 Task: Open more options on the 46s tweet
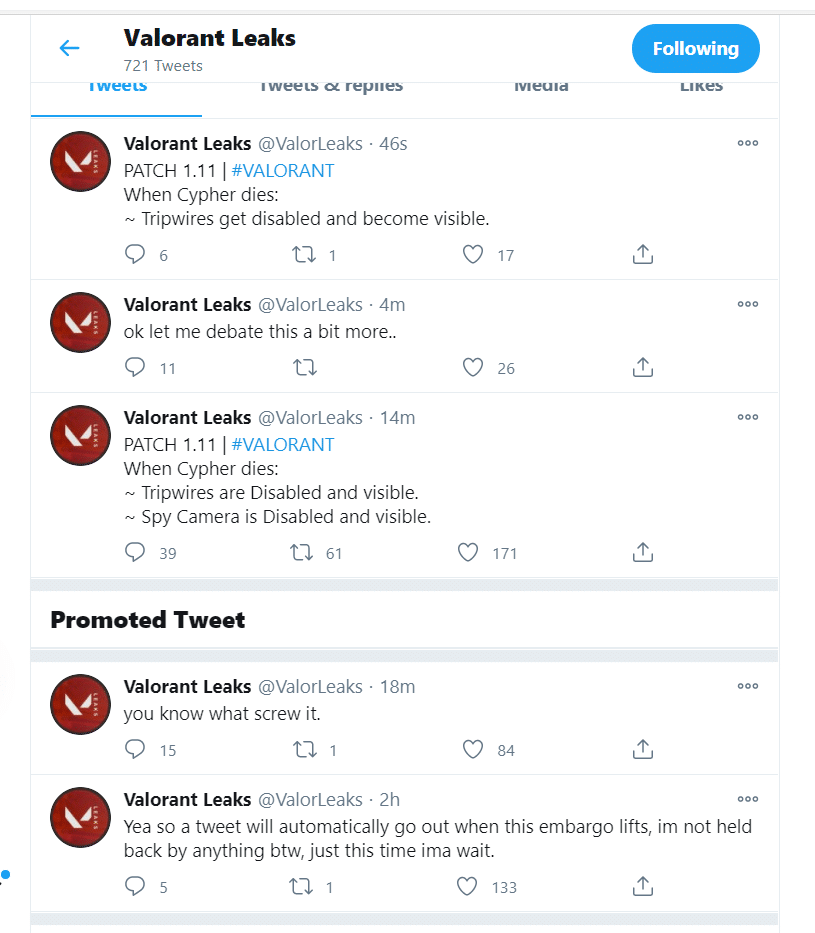pyautogui.click(x=748, y=143)
